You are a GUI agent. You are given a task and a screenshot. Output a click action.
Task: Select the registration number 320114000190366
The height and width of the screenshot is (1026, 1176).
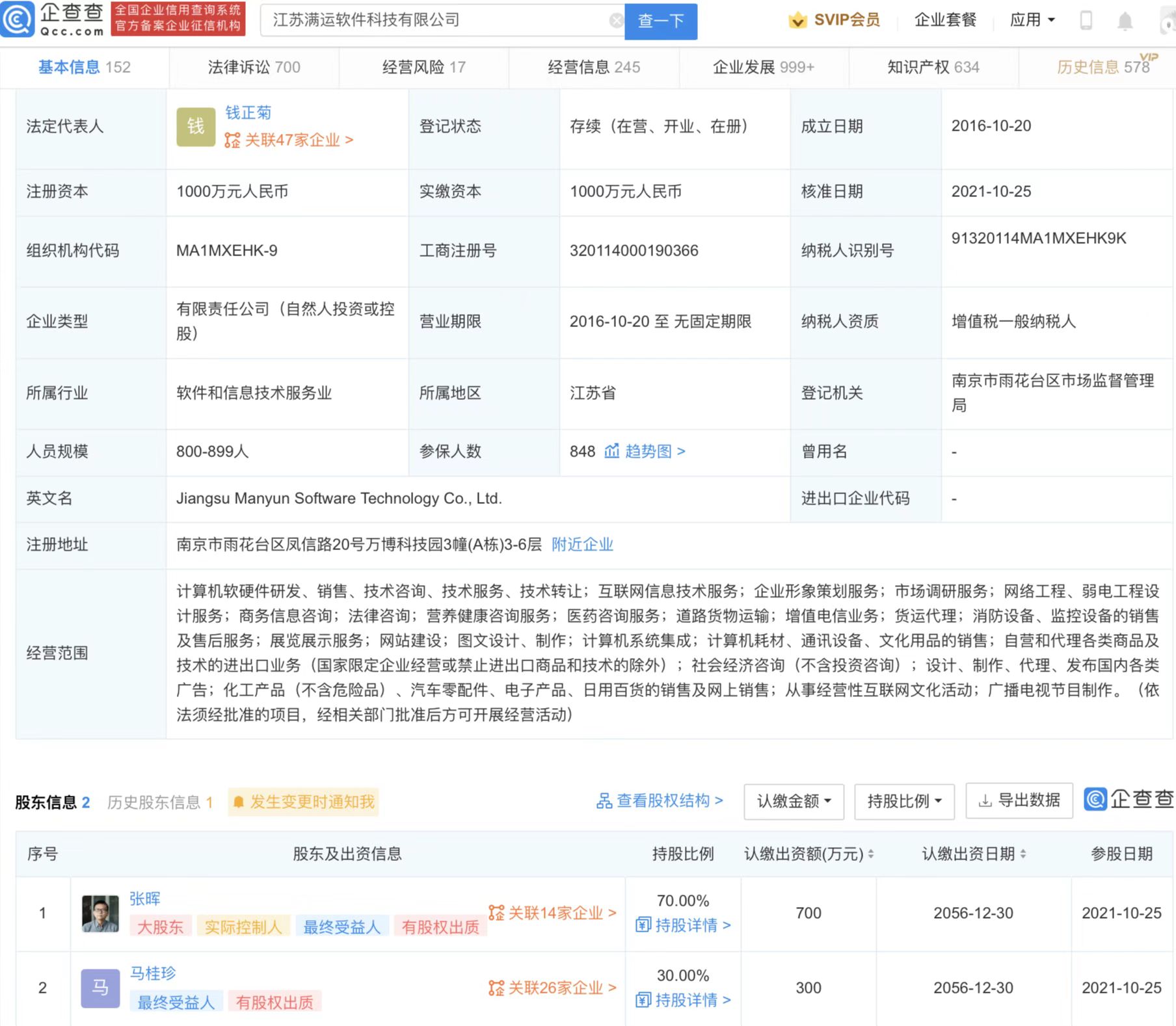pos(634,250)
